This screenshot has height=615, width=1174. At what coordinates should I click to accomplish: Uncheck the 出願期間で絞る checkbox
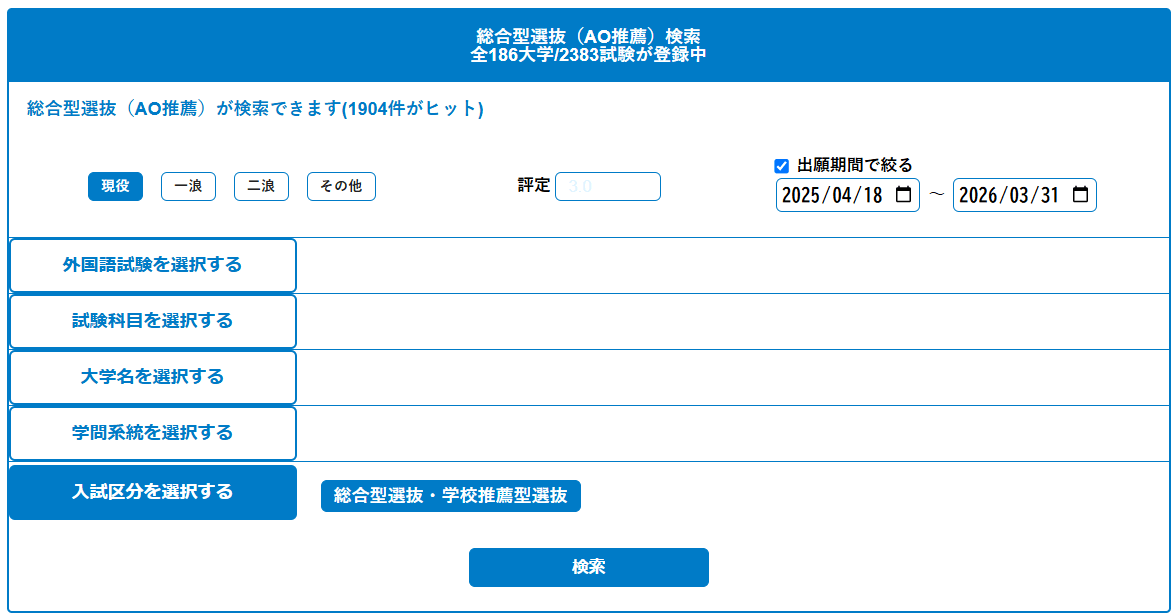[782, 166]
